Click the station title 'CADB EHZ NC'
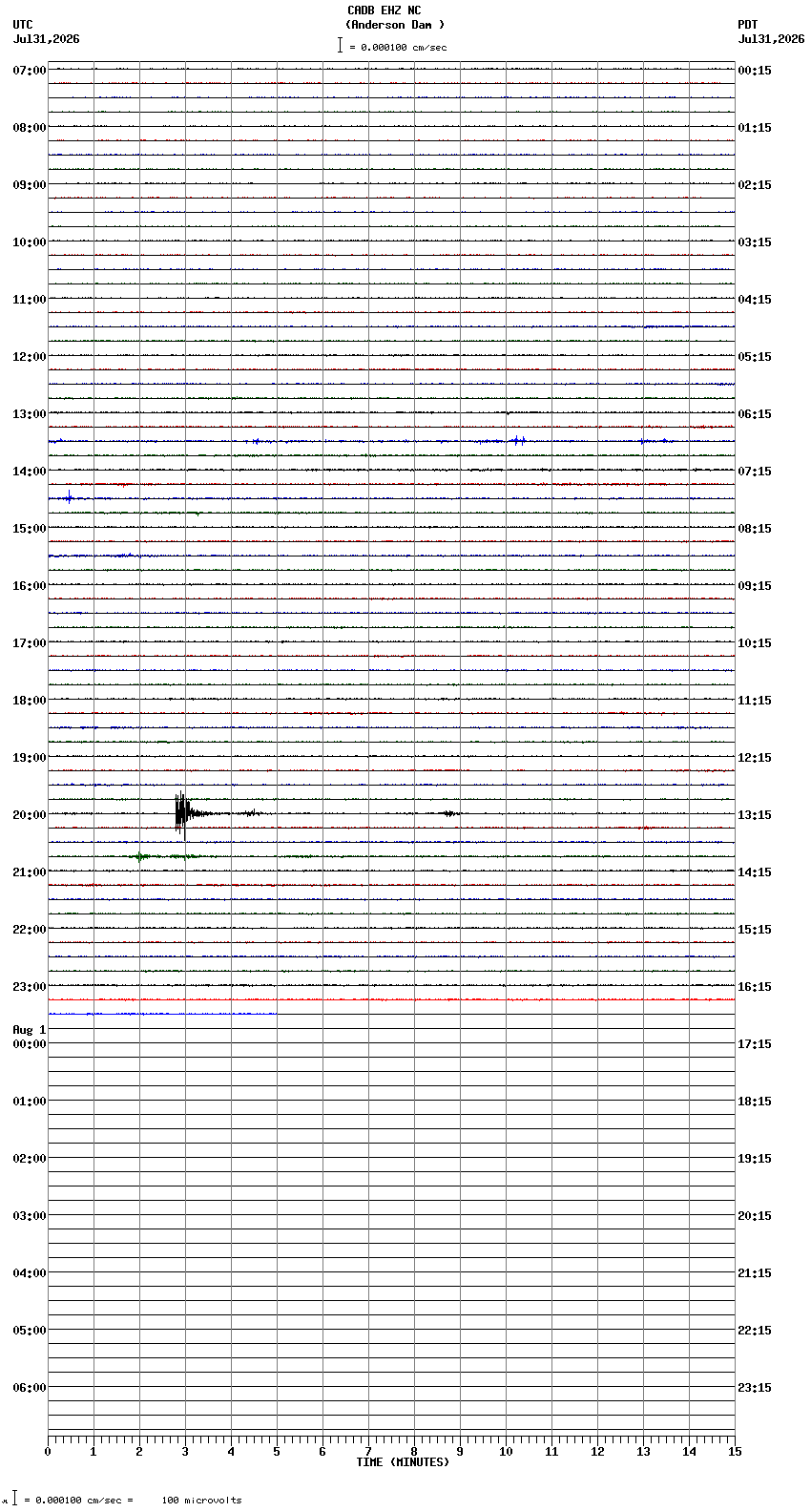 (384, 10)
